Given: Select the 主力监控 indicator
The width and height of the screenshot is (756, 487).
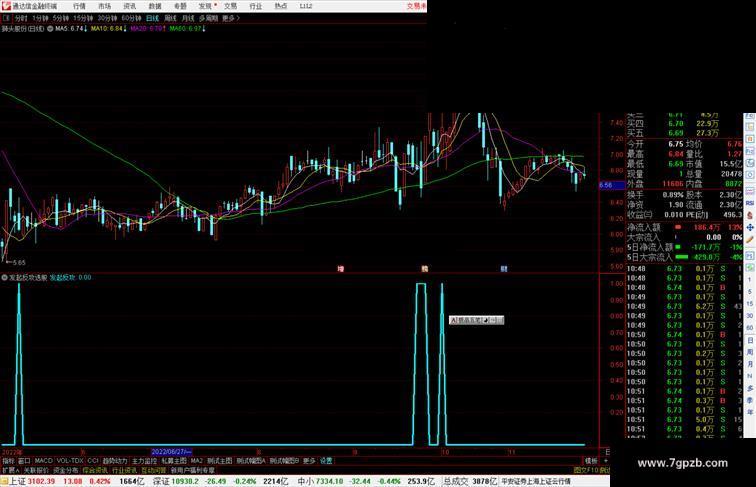Looking at the screenshot, I should pyautogui.click(x=144, y=461).
